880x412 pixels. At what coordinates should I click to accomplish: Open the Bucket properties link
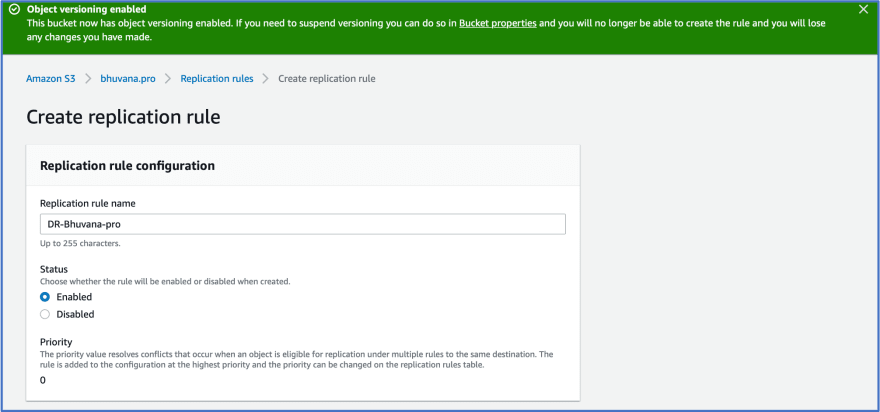tap(497, 24)
